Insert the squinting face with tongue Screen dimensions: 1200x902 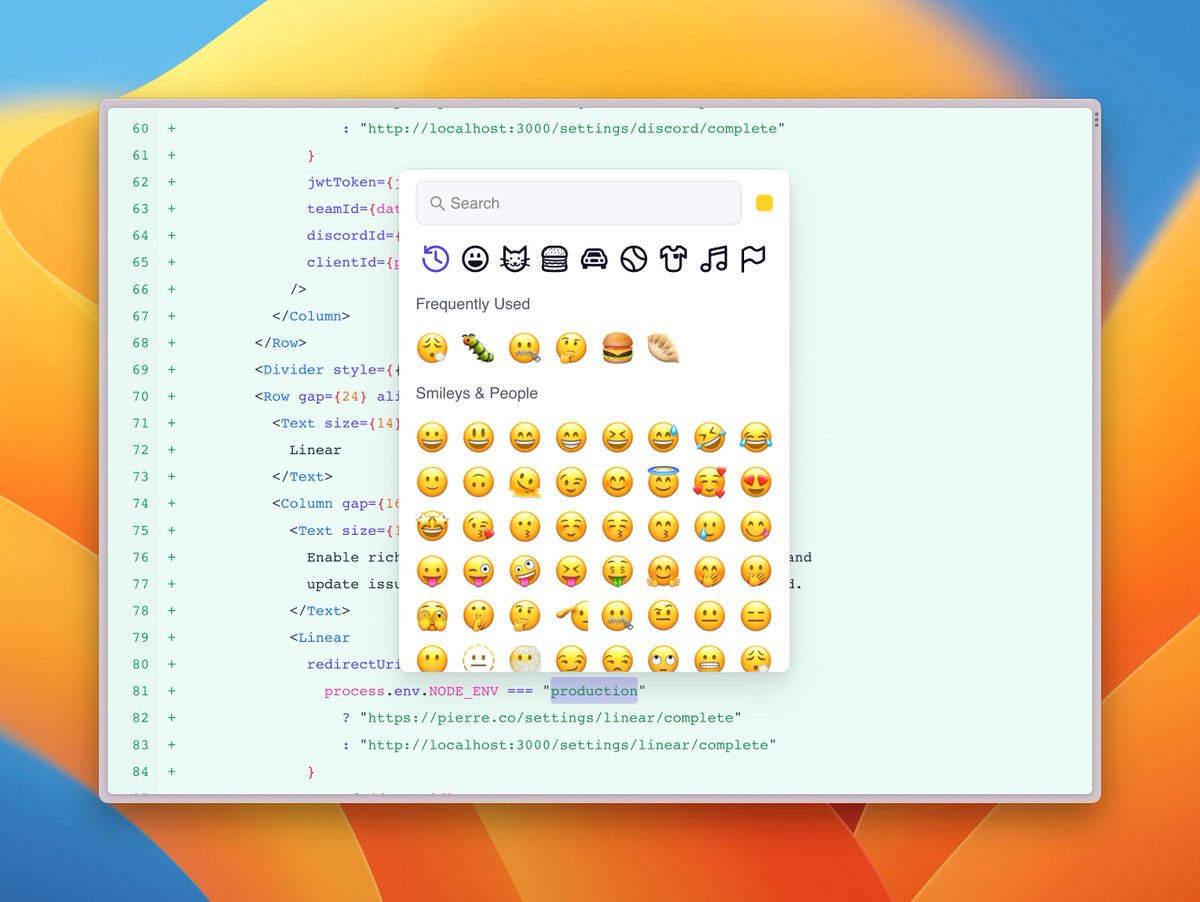[x=571, y=571]
